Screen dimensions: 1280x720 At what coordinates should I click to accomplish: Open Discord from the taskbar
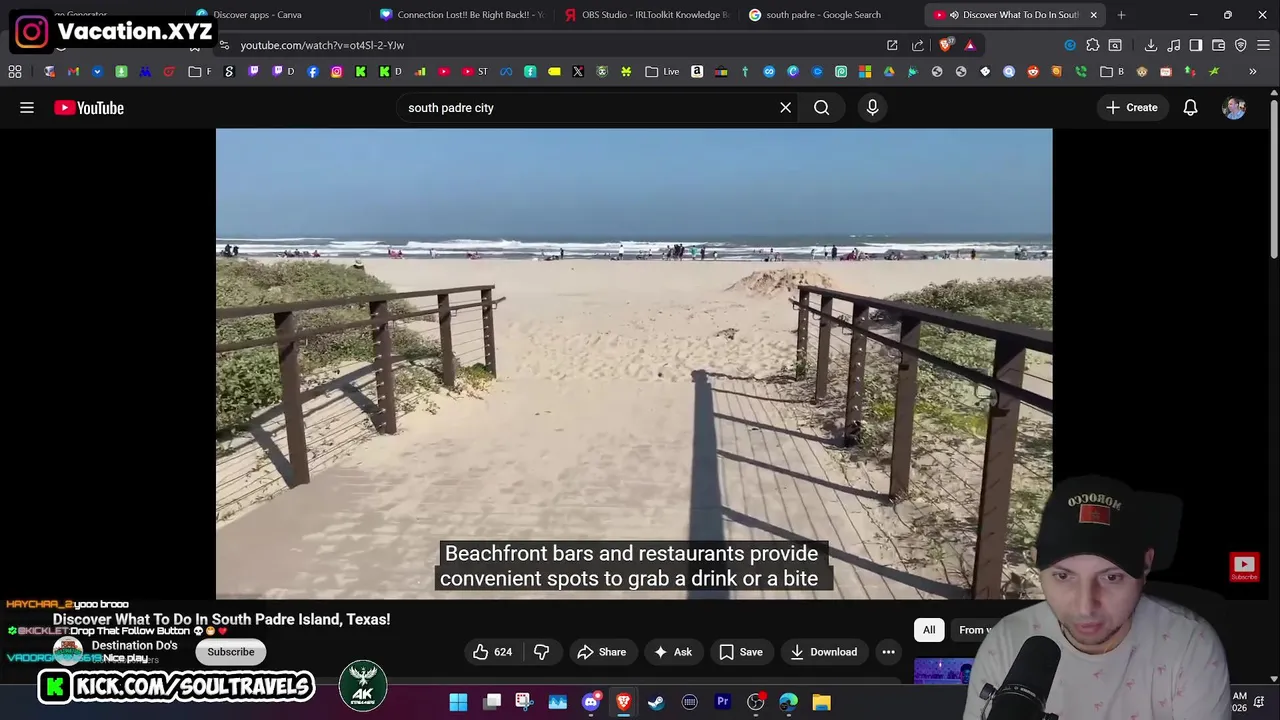pos(591,702)
